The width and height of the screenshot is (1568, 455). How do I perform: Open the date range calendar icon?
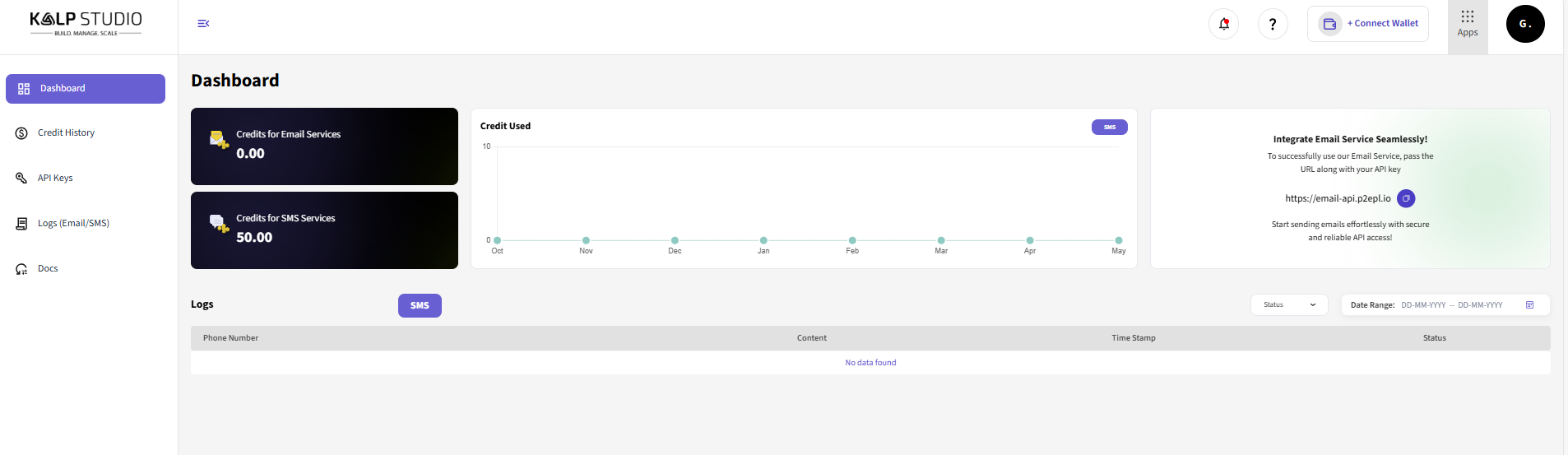tap(1529, 305)
